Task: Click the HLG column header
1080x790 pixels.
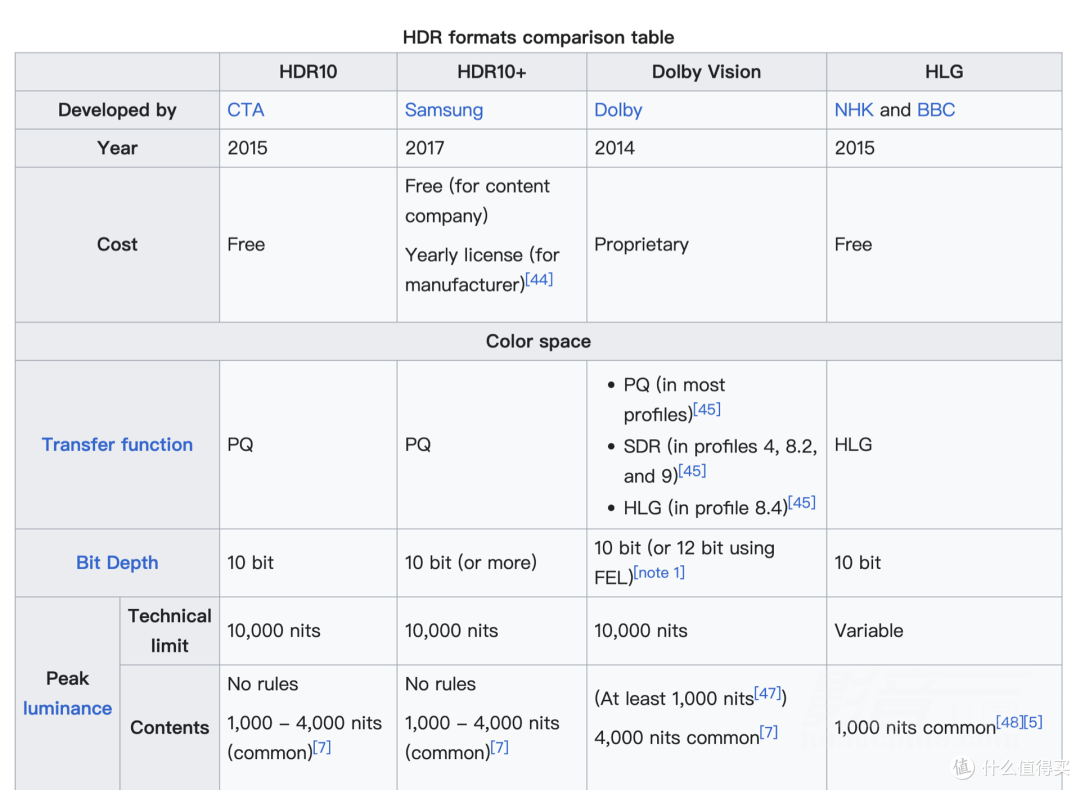Action: (944, 72)
